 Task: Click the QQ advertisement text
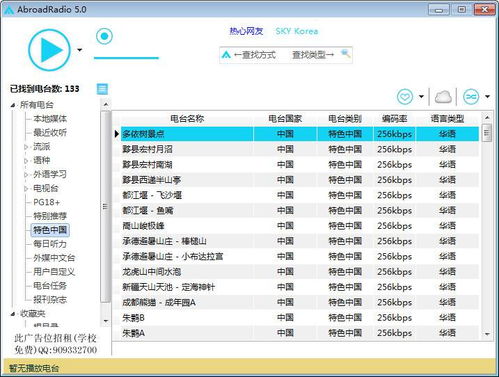pyautogui.click(x=56, y=344)
